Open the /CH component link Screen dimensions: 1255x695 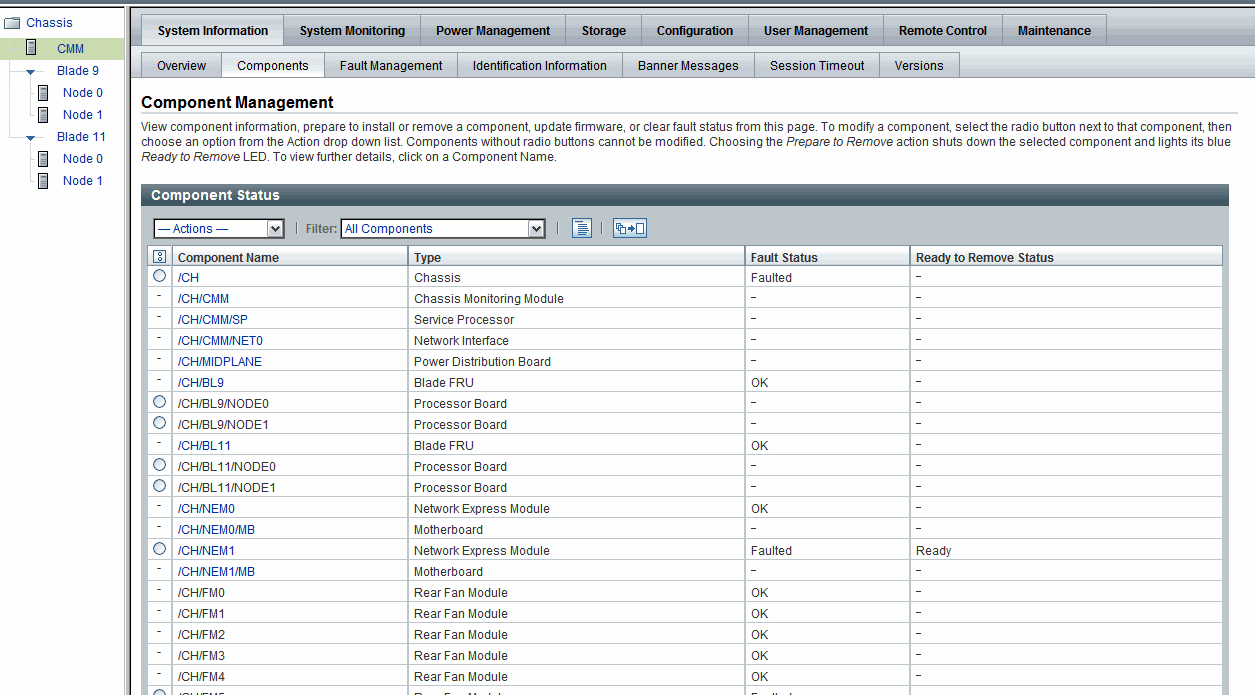[x=188, y=278]
